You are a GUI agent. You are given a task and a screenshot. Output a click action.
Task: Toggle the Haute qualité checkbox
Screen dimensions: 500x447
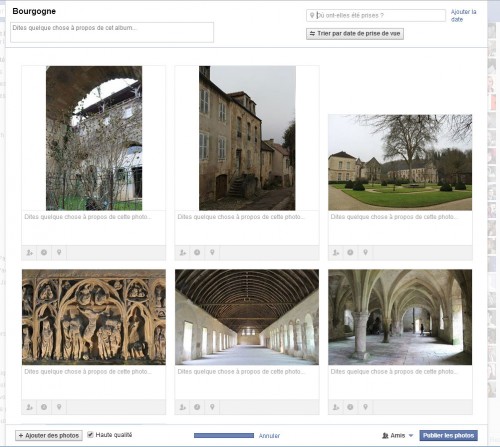pos(90,435)
